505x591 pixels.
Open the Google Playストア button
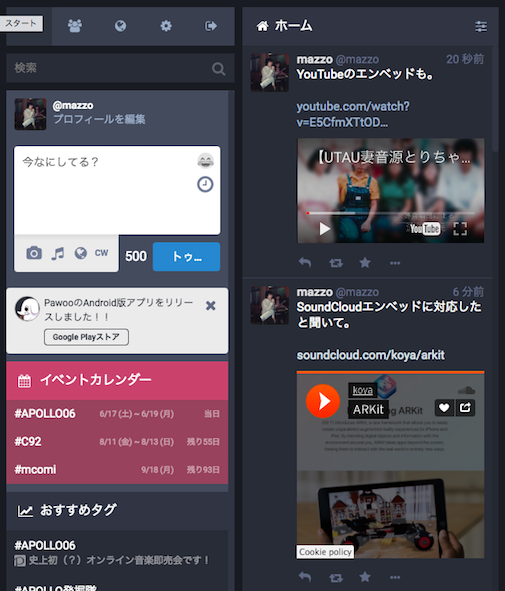click(x=86, y=337)
